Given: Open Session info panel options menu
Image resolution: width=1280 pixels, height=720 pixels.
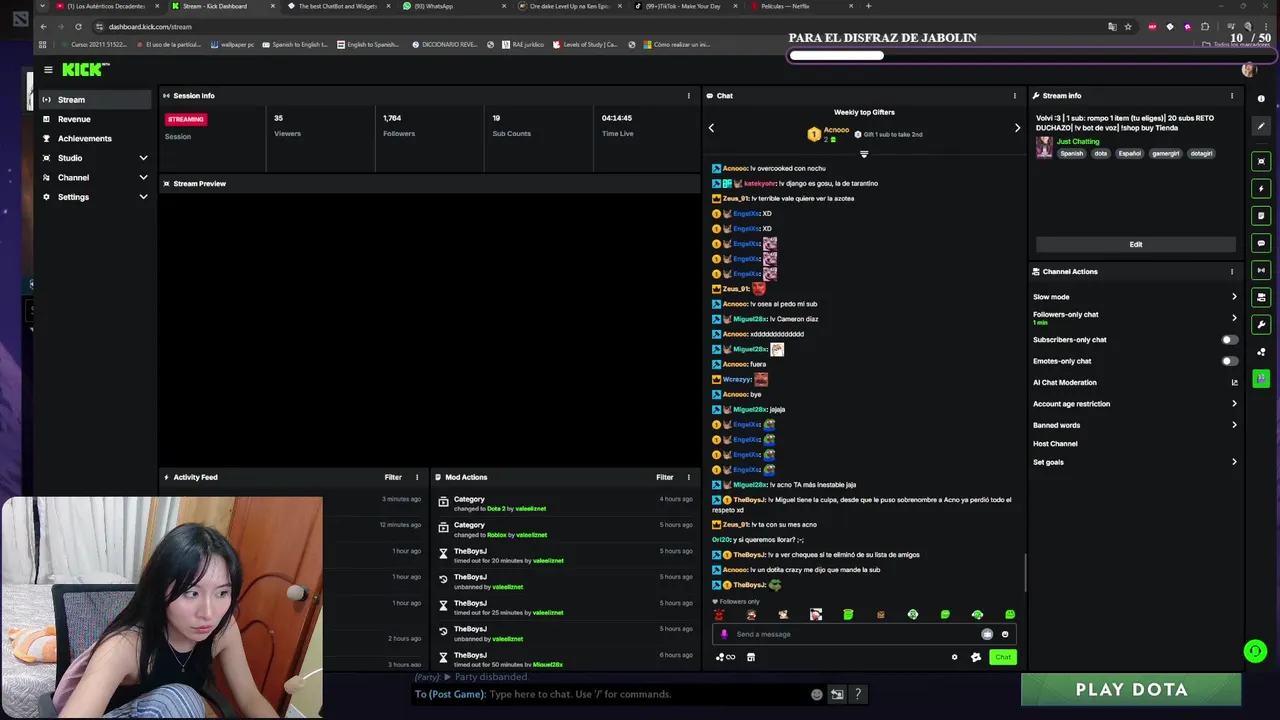Looking at the screenshot, I should tap(688, 96).
